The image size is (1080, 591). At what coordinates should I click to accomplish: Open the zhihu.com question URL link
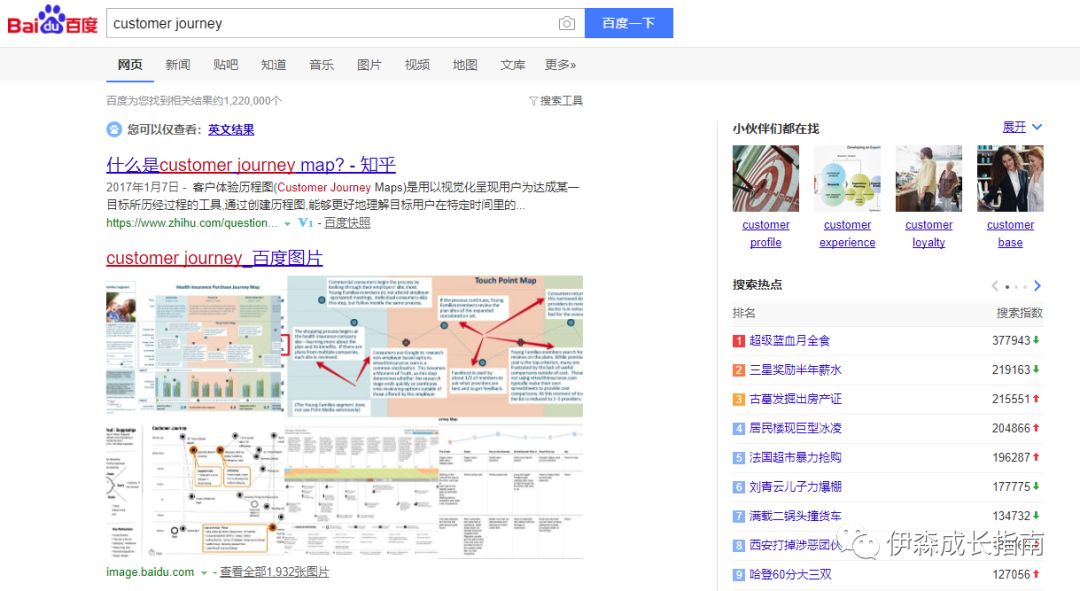[x=191, y=222]
